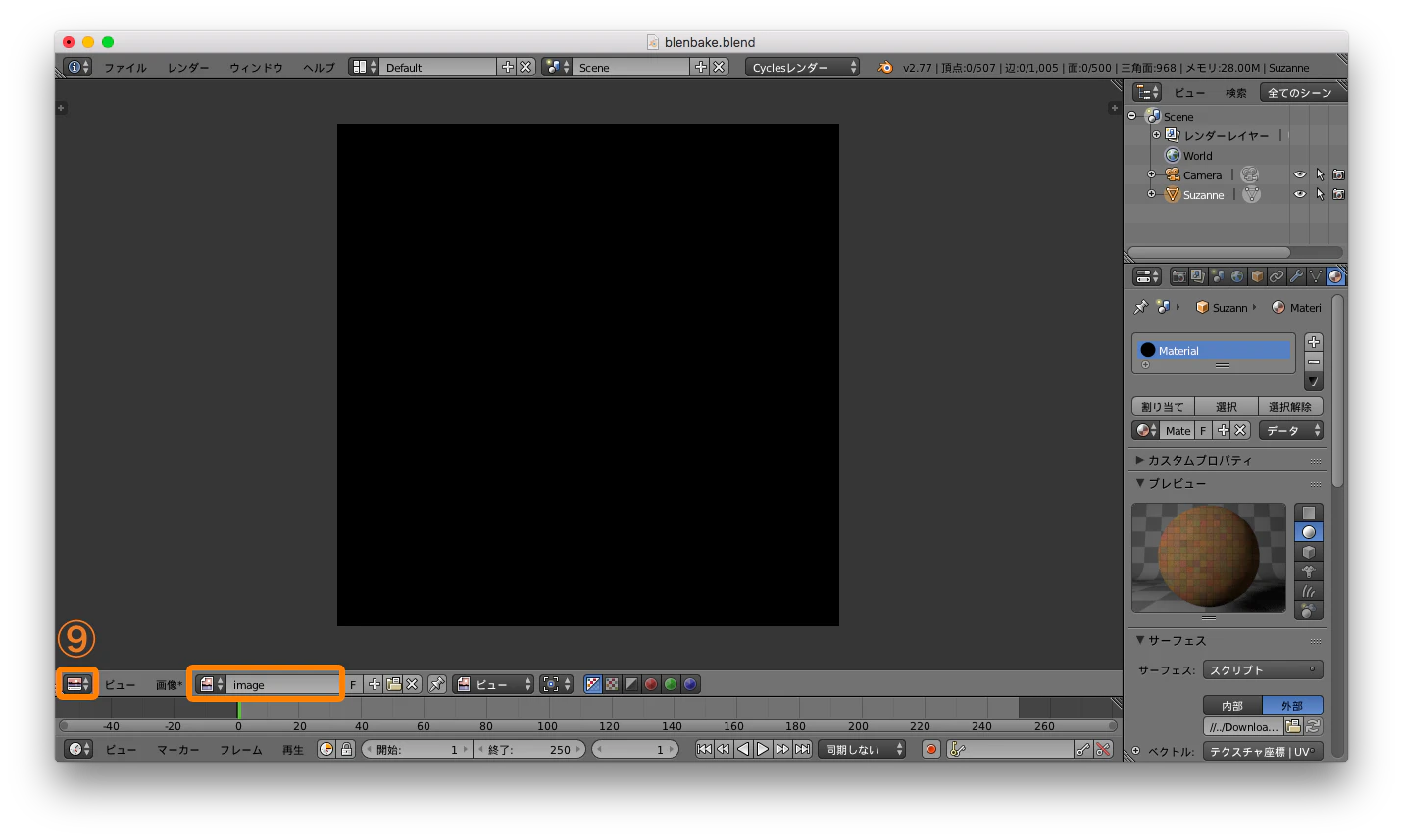The image size is (1403, 840).
Task: Open the ファイル menu
Action: click(x=125, y=68)
